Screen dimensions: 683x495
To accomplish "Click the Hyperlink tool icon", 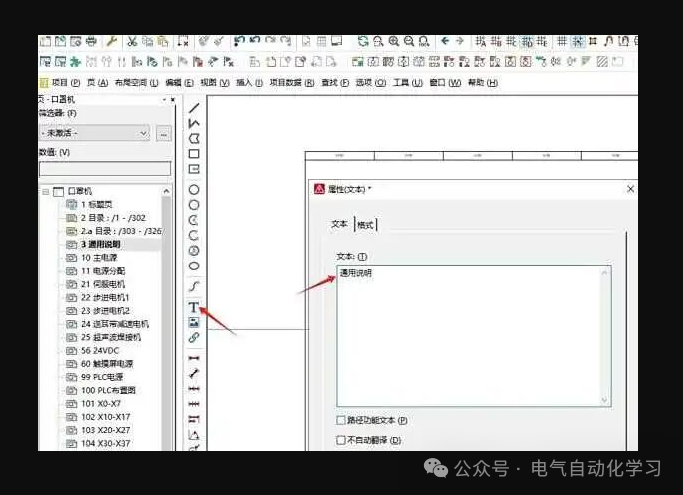I will pyautogui.click(x=194, y=338).
